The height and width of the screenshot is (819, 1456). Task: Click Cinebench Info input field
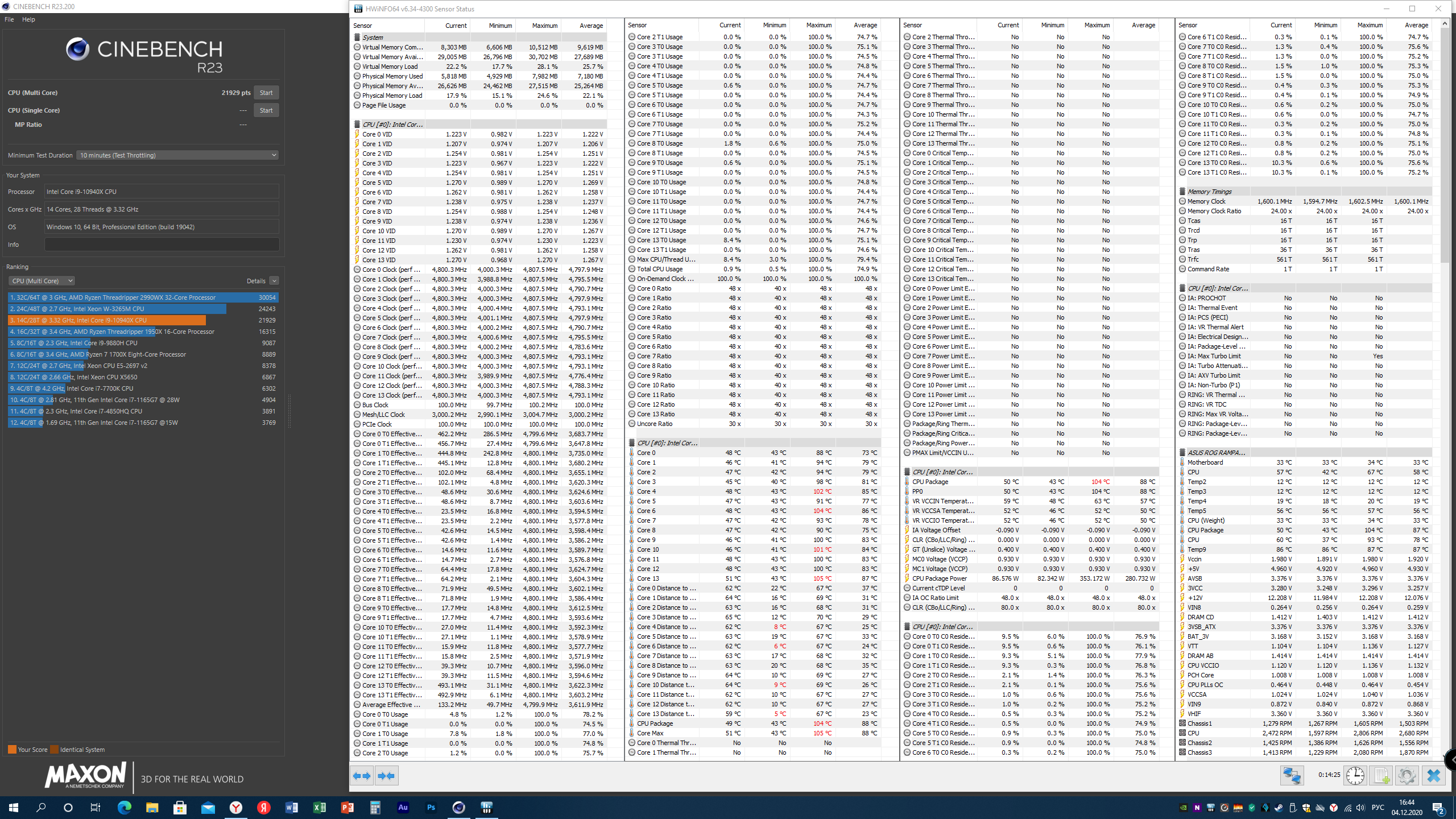[162, 245]
